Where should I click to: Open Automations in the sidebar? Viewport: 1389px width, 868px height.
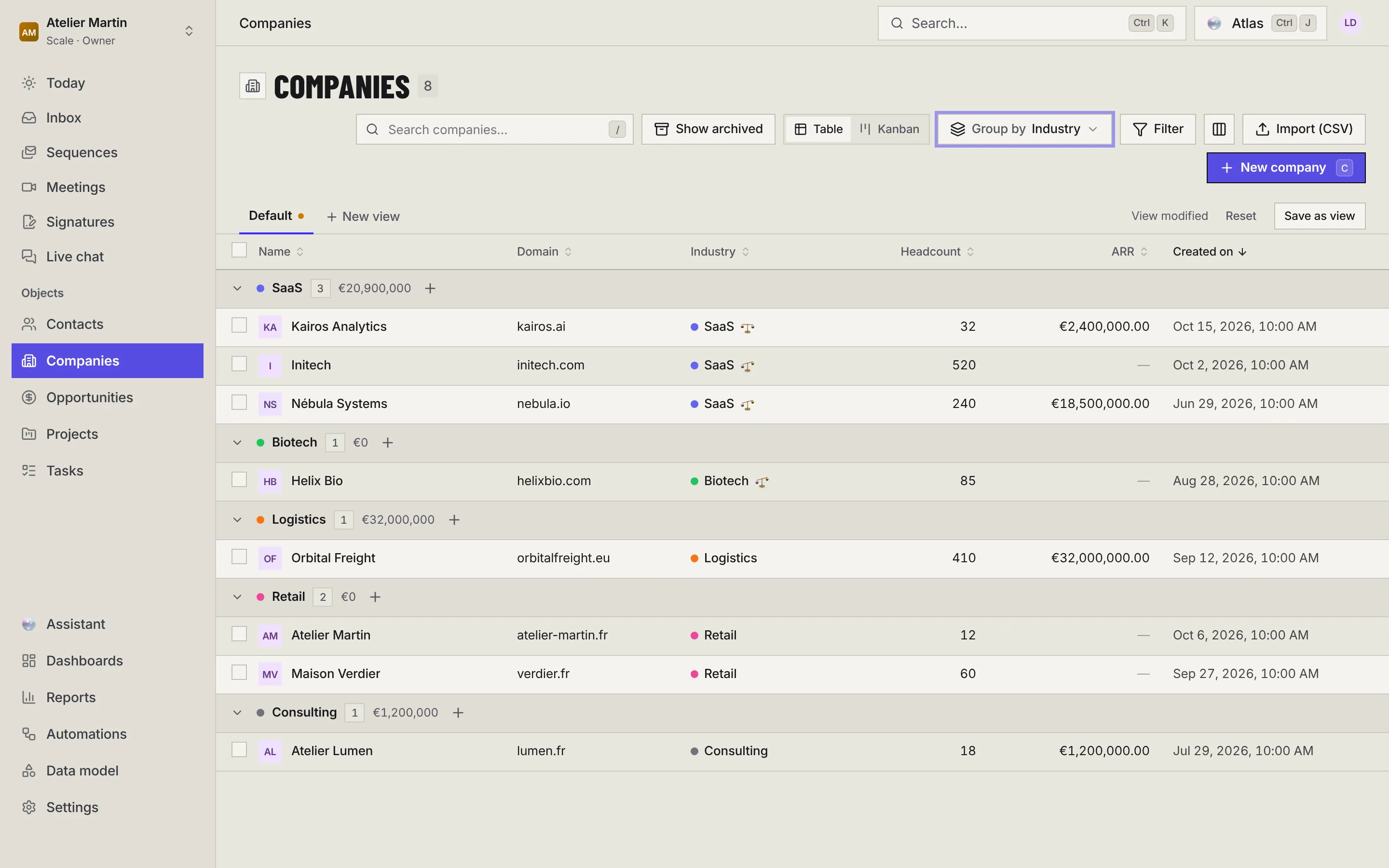tap(108, 734)
